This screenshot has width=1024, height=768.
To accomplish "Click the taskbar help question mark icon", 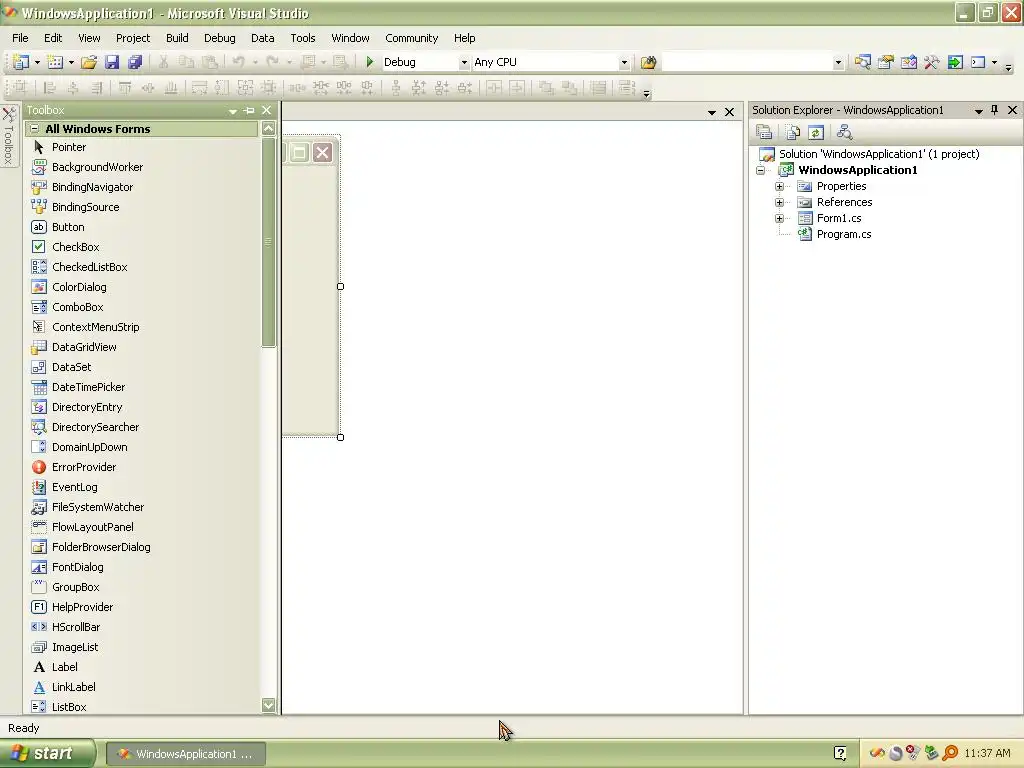I will (x=840, y=753).
